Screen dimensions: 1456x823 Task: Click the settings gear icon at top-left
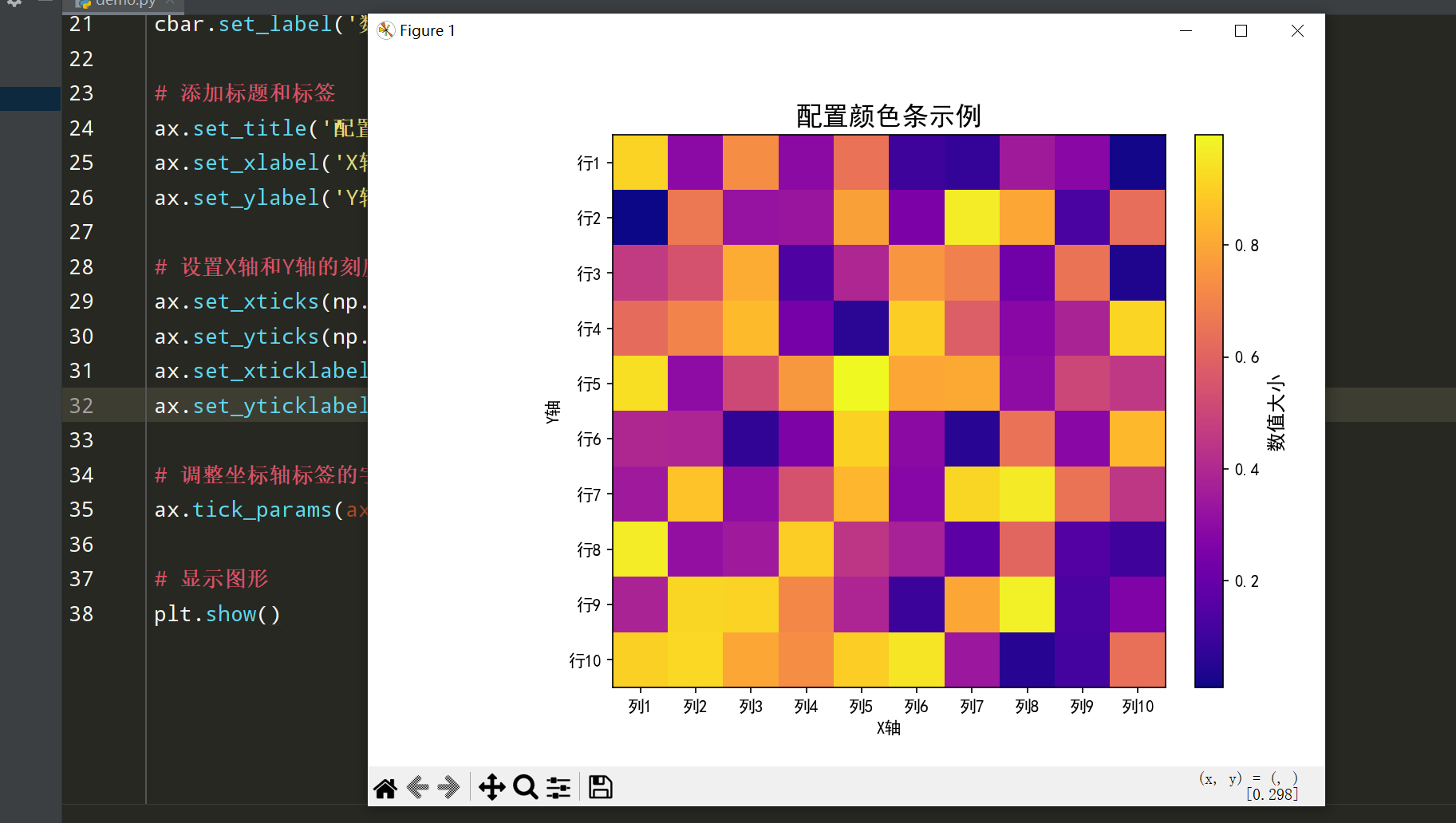[x=14, y=3]
